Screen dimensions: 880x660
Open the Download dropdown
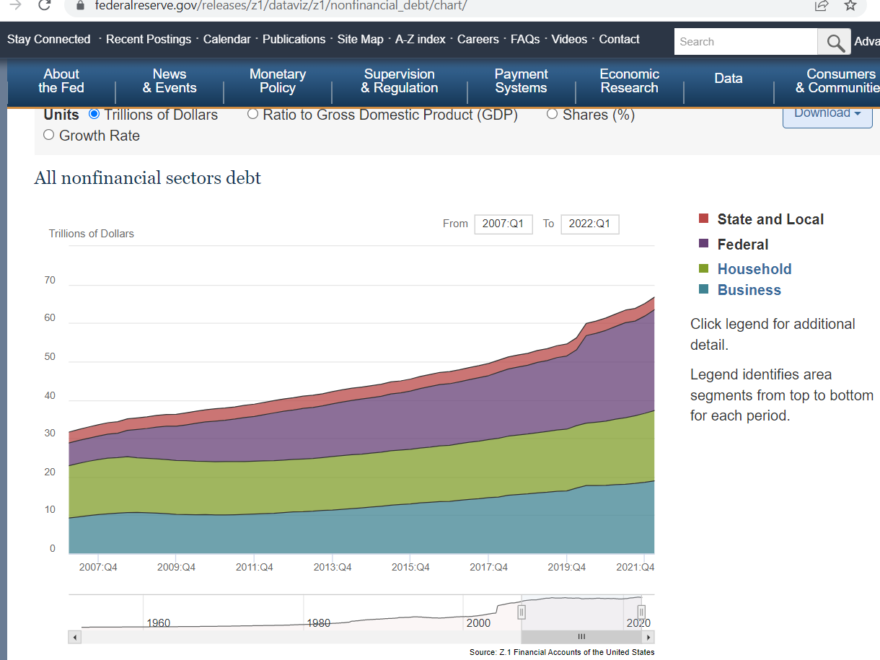click(x=827, y=114)
